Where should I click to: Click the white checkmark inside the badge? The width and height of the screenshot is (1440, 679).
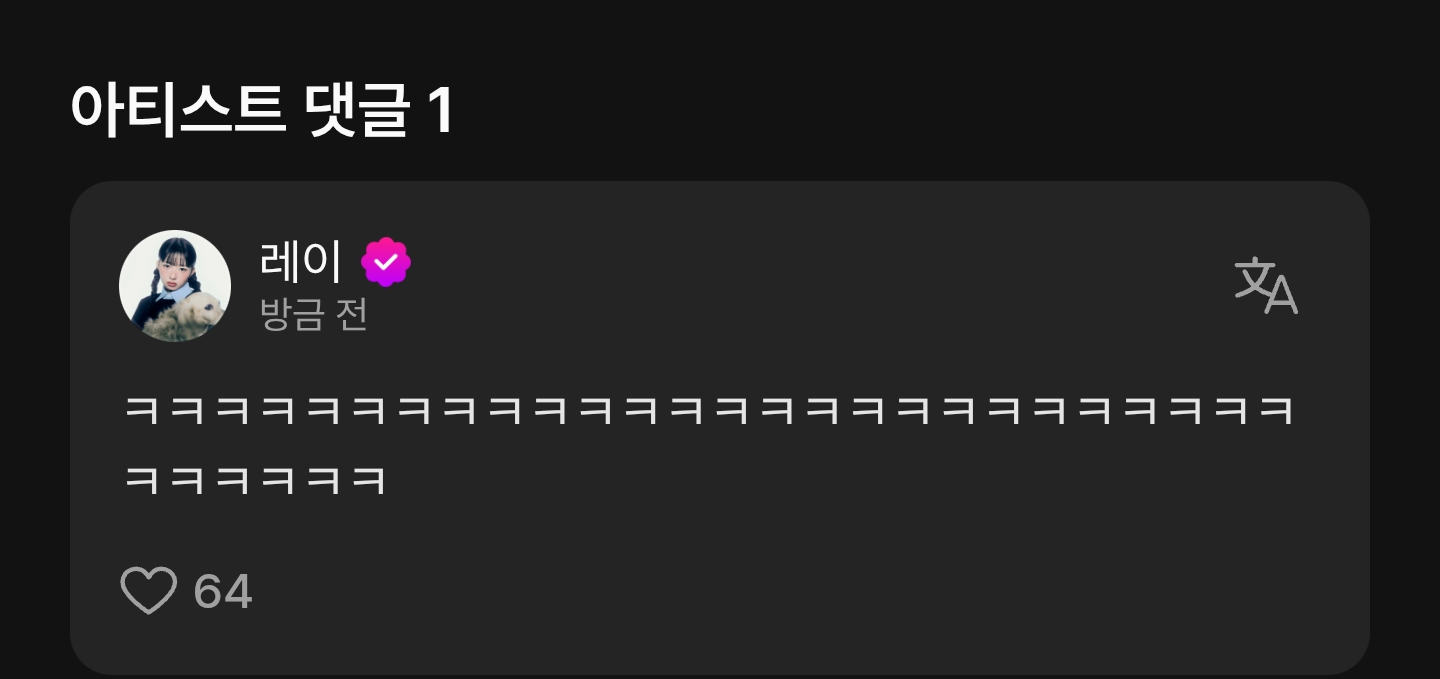386,262
